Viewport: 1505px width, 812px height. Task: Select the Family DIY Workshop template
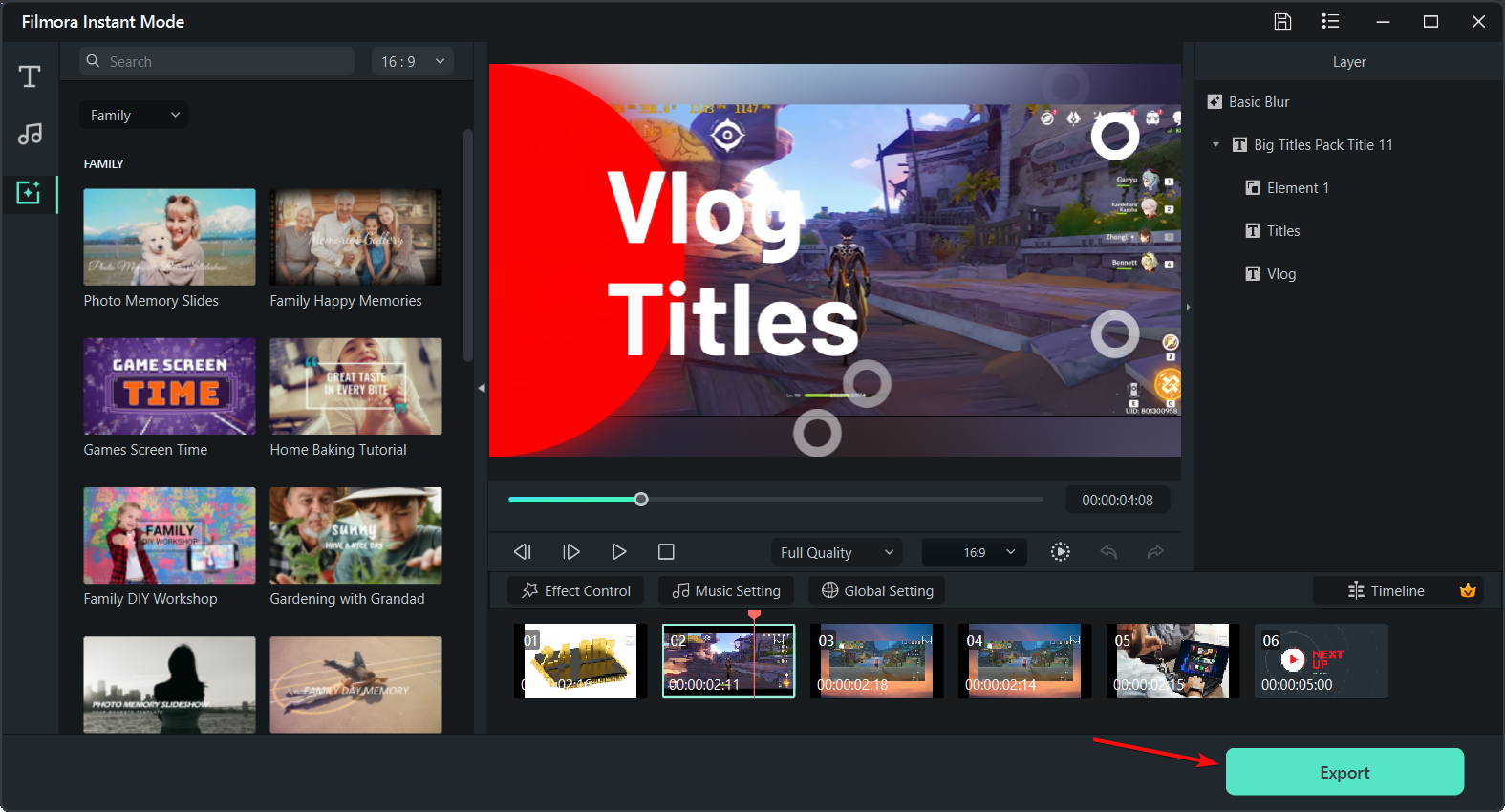169,535
